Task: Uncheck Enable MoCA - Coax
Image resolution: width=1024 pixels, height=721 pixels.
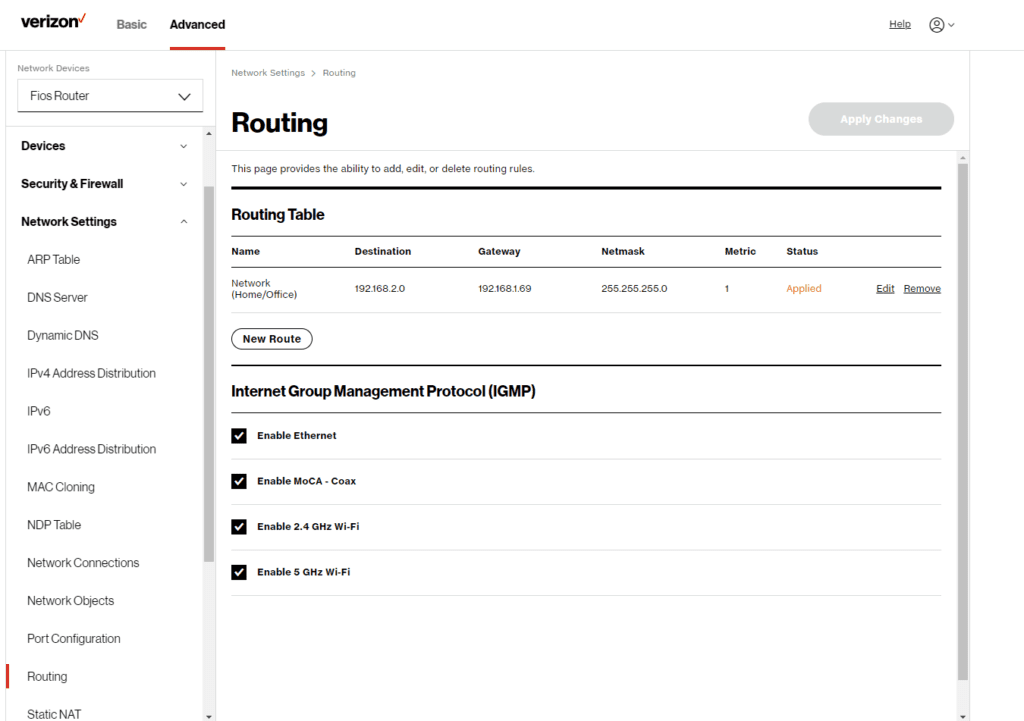Action: (239, 481)
